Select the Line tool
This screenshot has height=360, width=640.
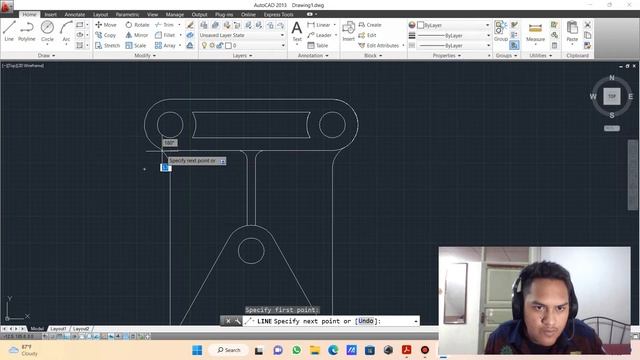click(9, 31)
